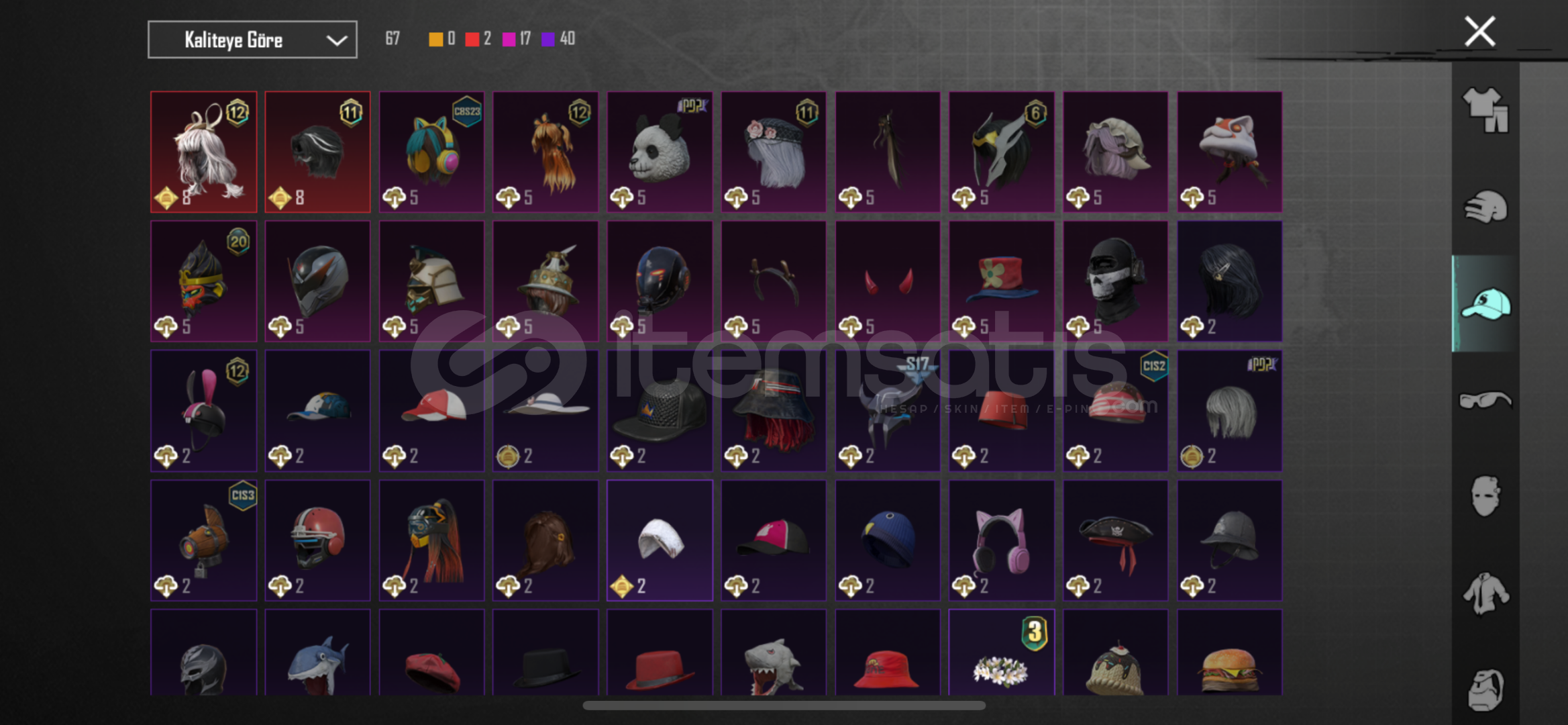Click the horizontal scrollbar at bottom

[784, 706]
